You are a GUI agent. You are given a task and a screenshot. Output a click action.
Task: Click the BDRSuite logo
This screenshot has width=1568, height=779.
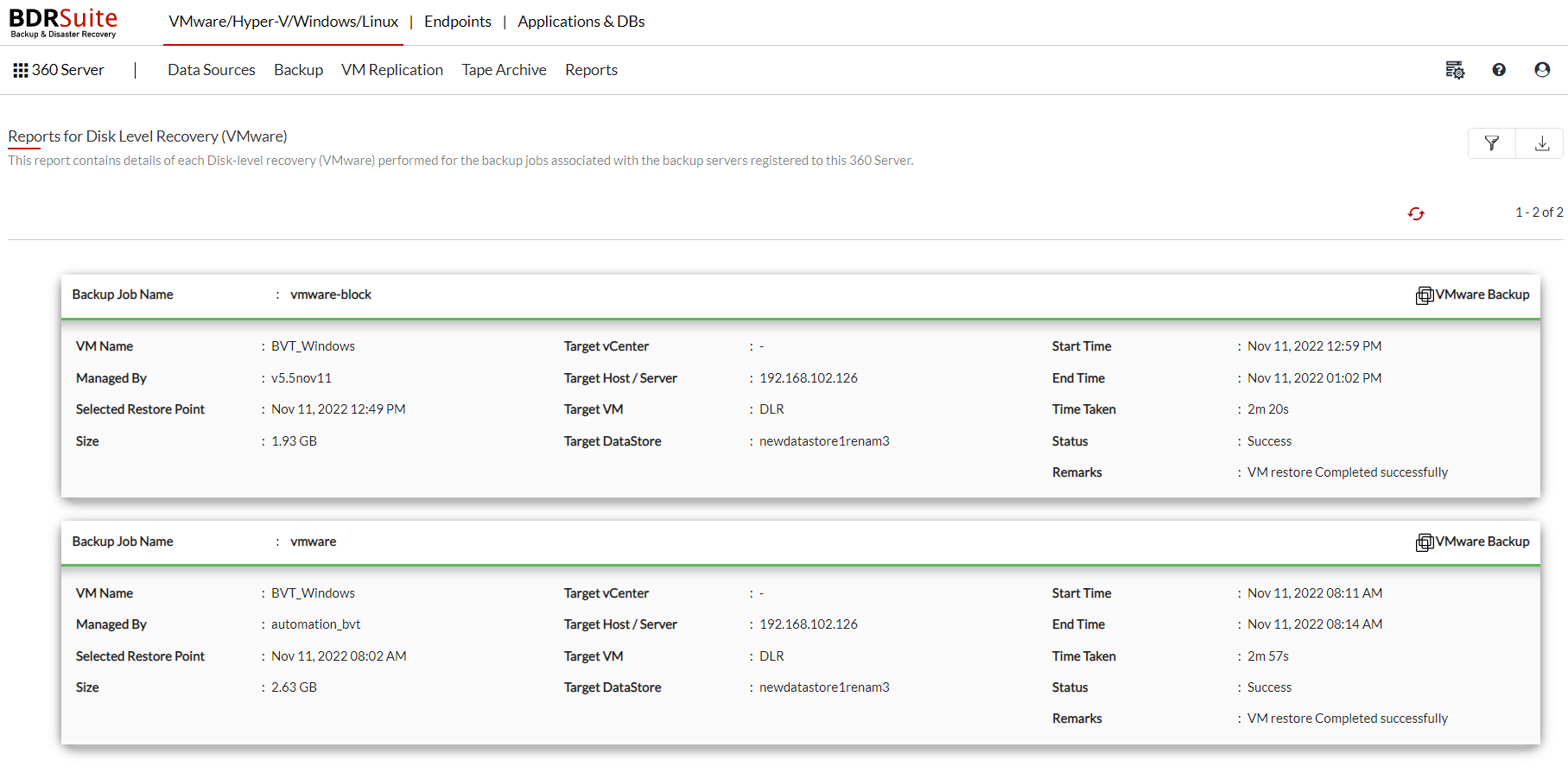(63, 22)
